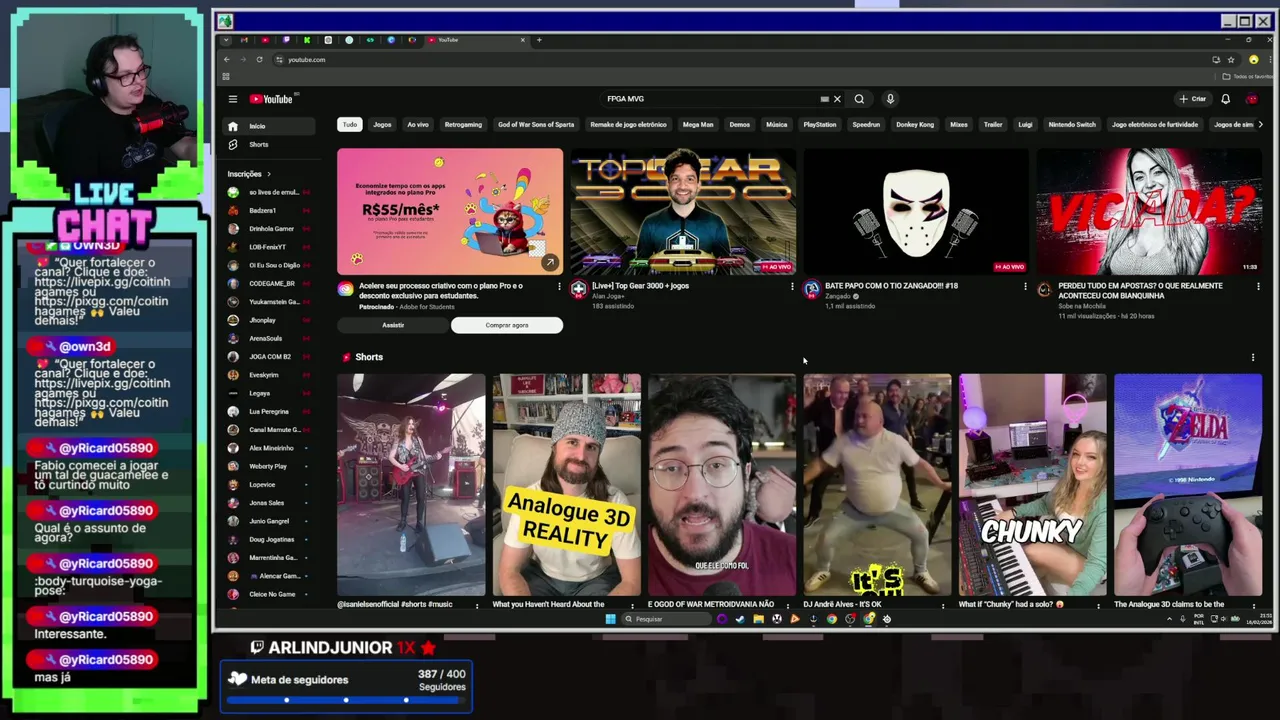Open the Top Gear 3000 live video thumbnail

click(x=683, y=211)
